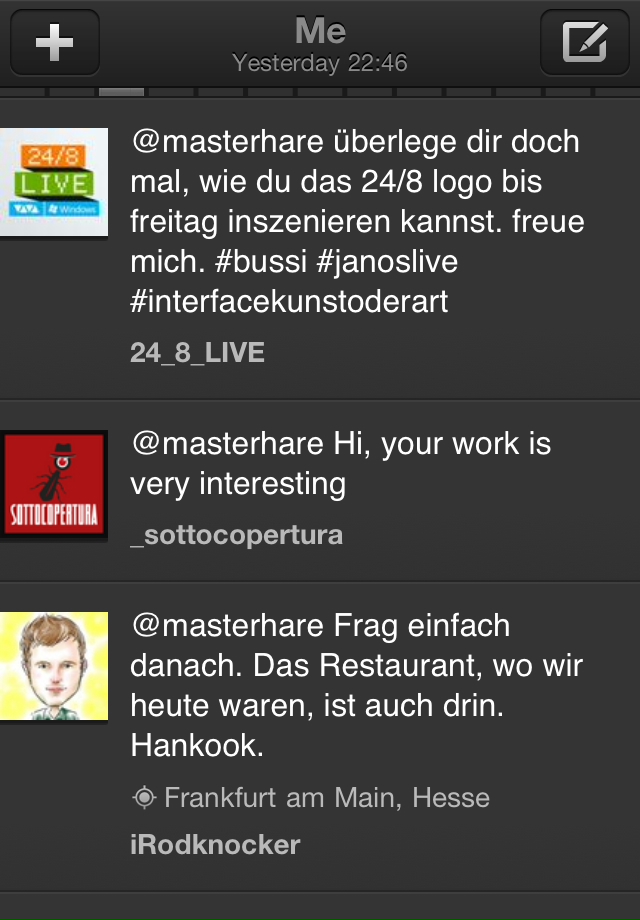Open the iRodknocker username
The height and width of the screenshot is (920, 640).
tap(215, 845)
